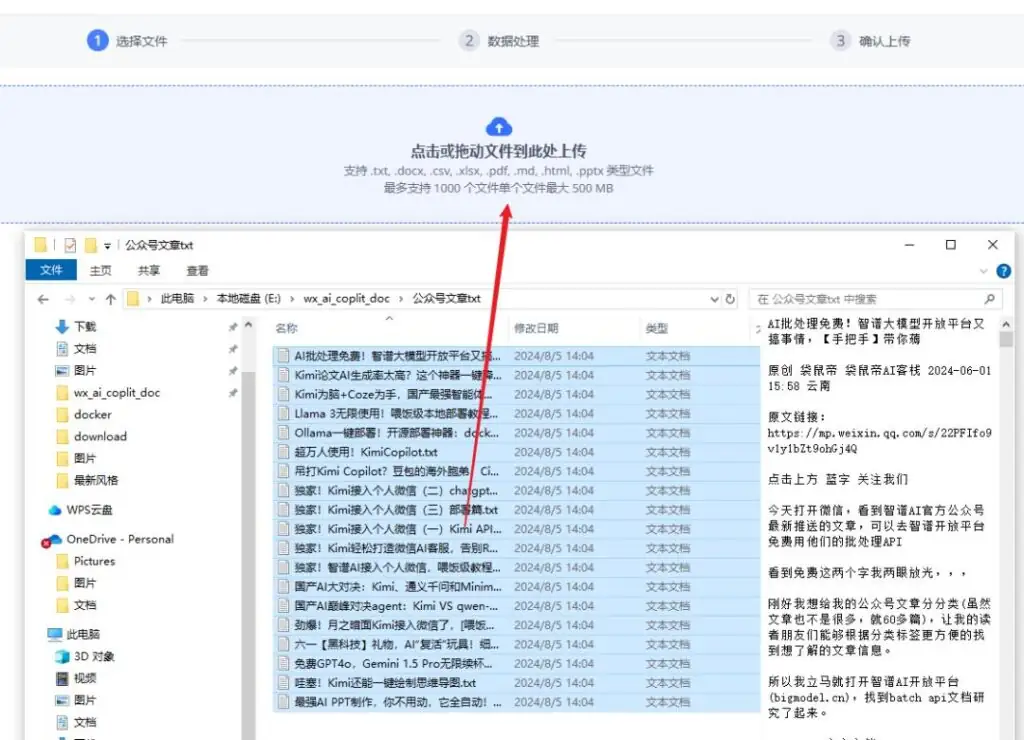The height and width of the screenshot is (740, 1024).
Task: Select file Llama 3无限使用
Action: point(516,413)
